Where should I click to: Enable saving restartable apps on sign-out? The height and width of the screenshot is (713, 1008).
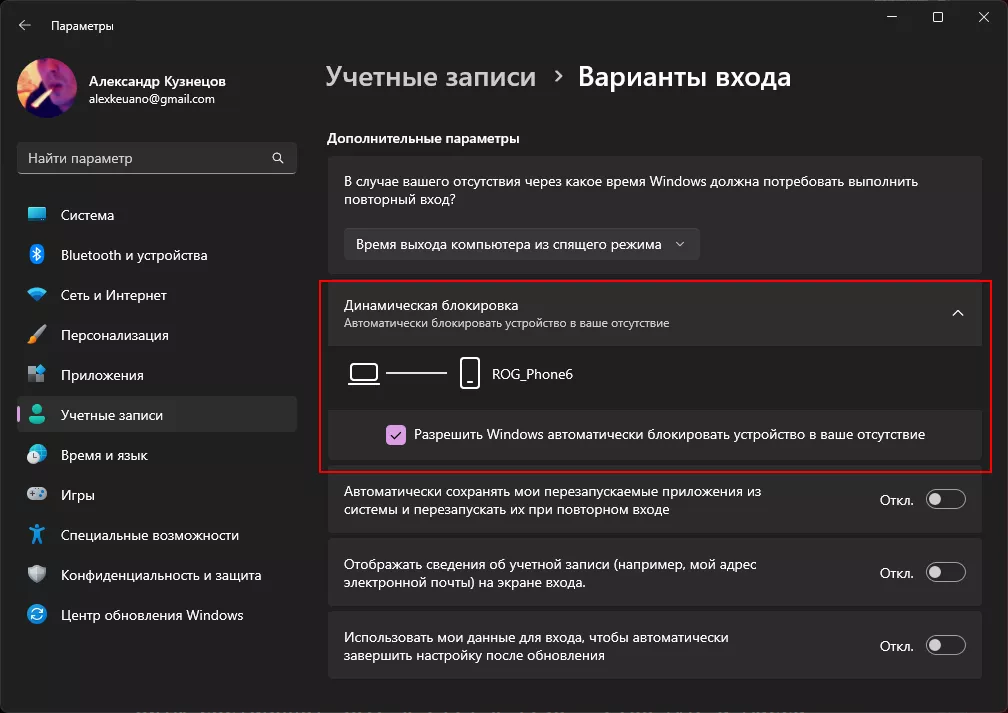(x=946, y=498)
